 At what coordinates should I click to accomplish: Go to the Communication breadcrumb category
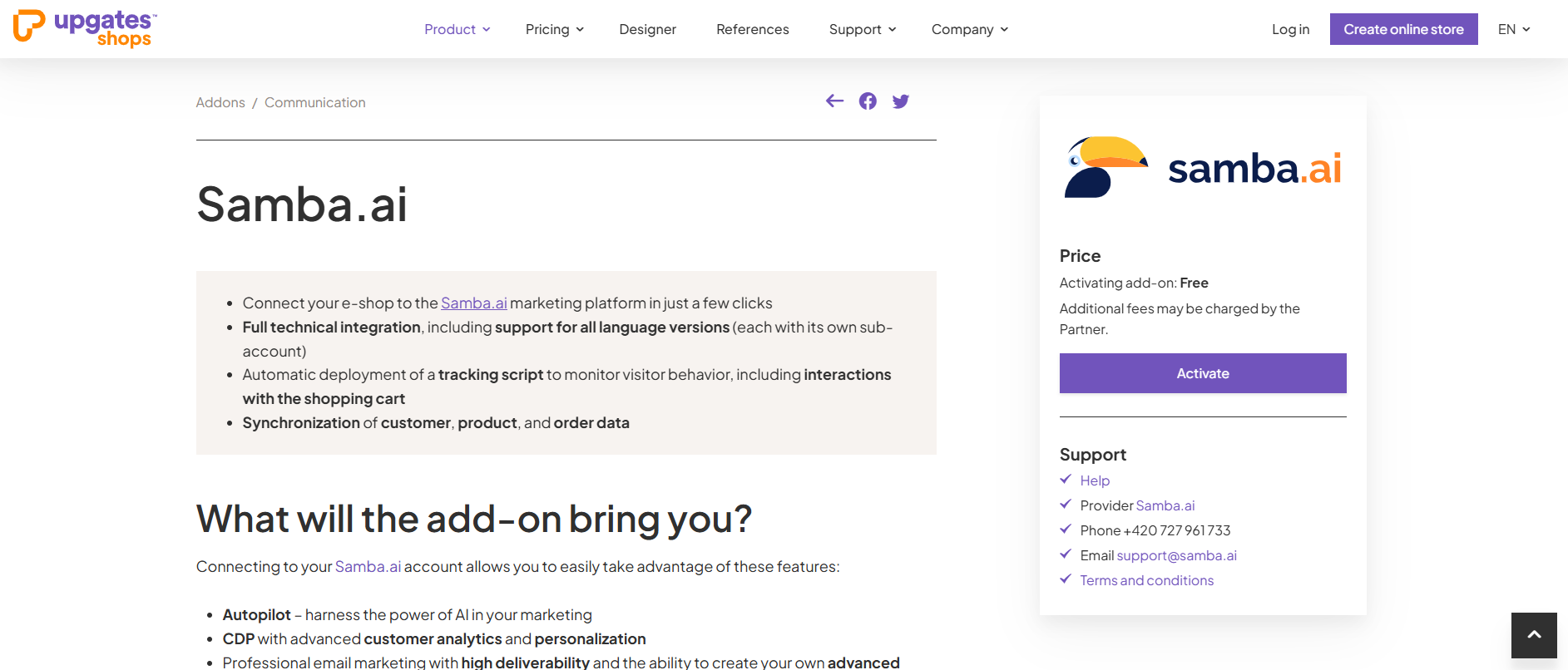click(x=314, y=102)
